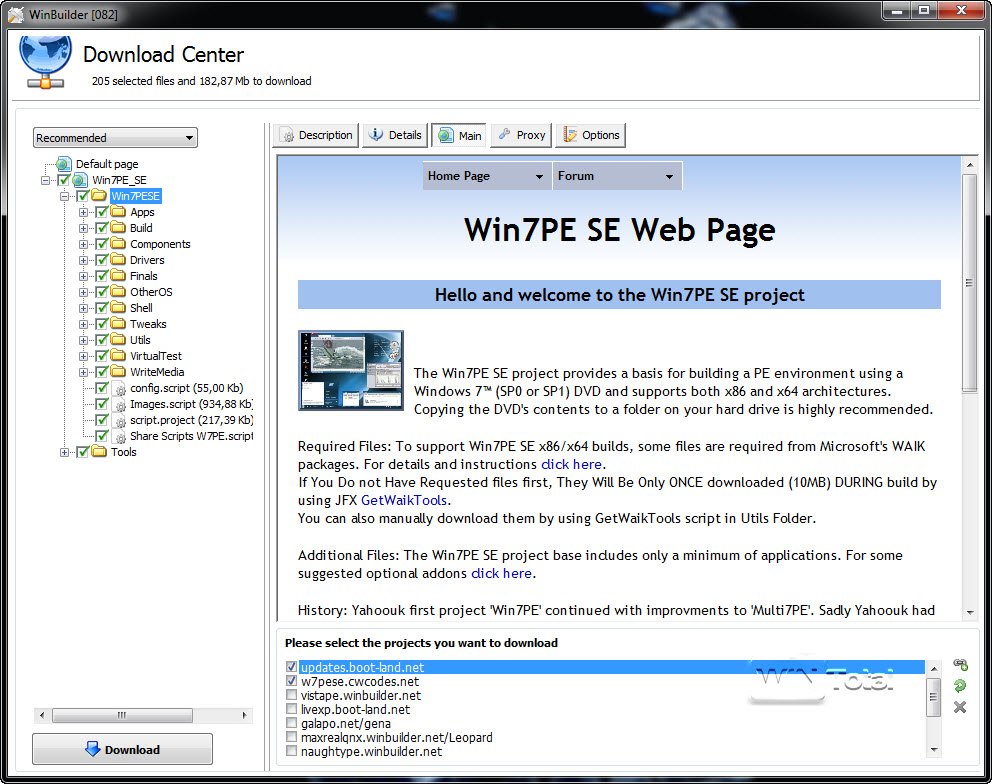This screenshot has height=784, width=992.
Task: Check naughtype.winbuilder.net project
Action: coord(291,751)
